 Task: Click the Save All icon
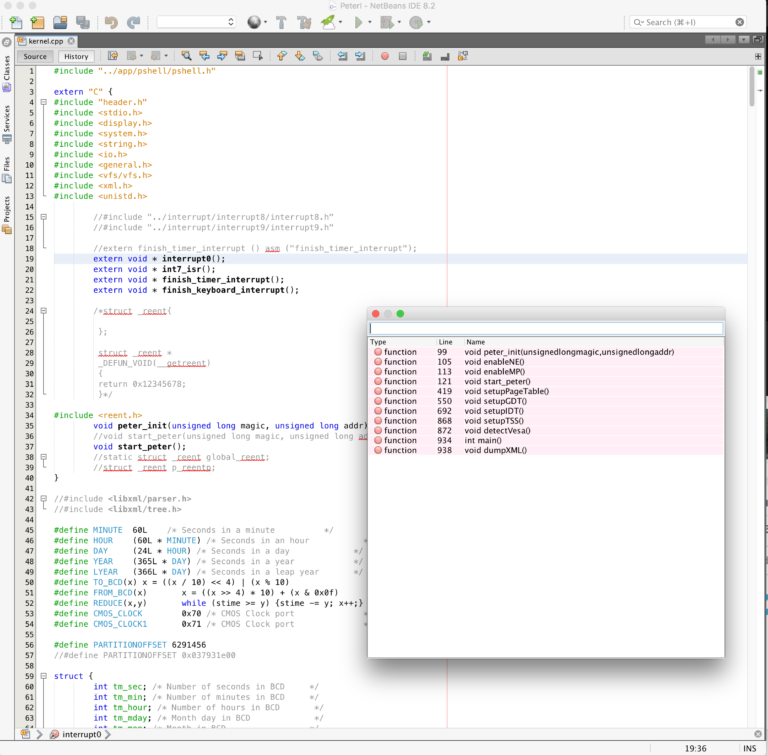(x=83, y=23)
